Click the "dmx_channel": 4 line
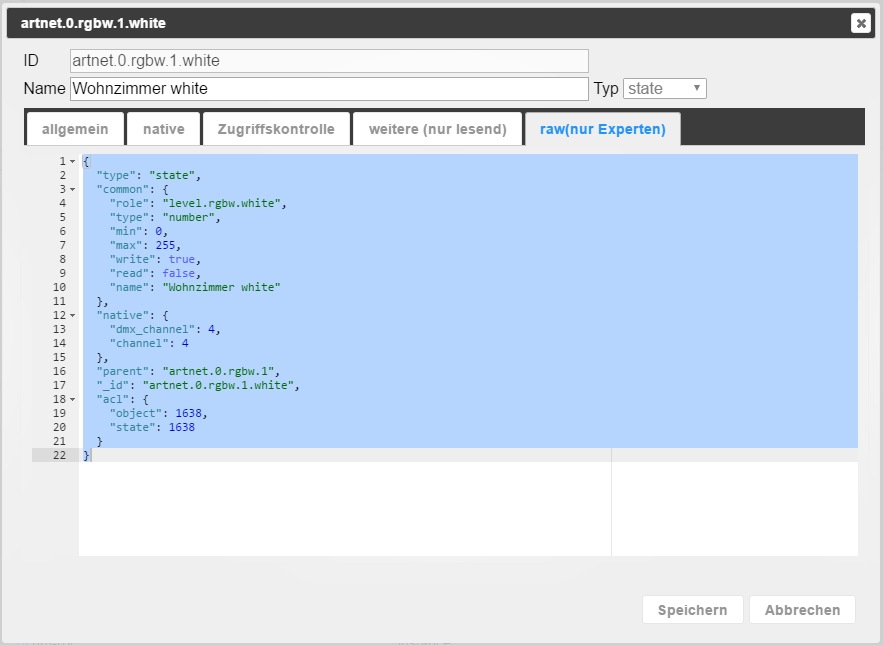 coord(165,330)
